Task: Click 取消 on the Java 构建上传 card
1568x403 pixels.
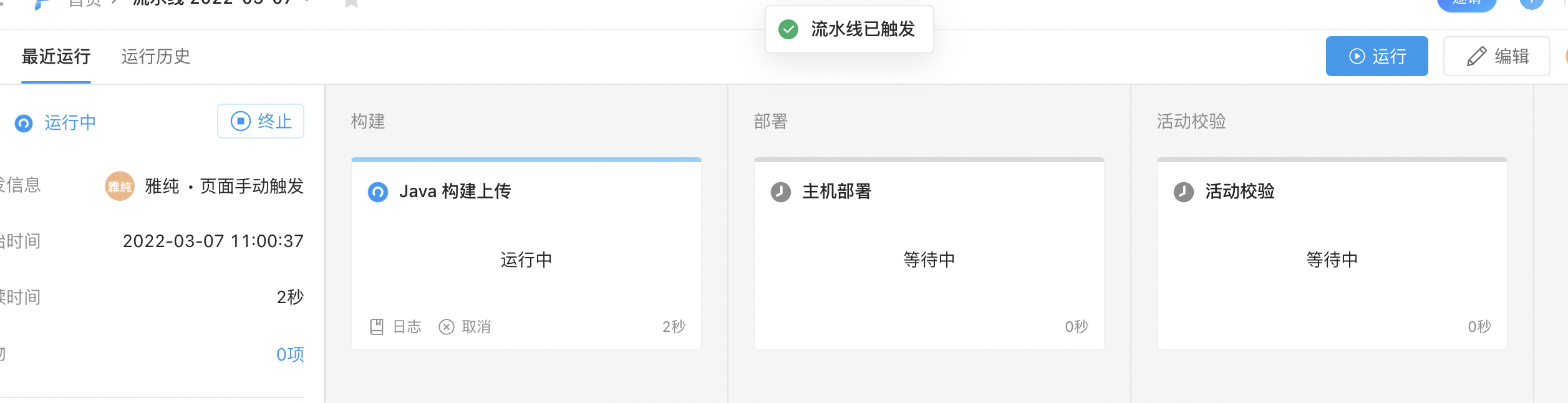Action: point(465,327)
